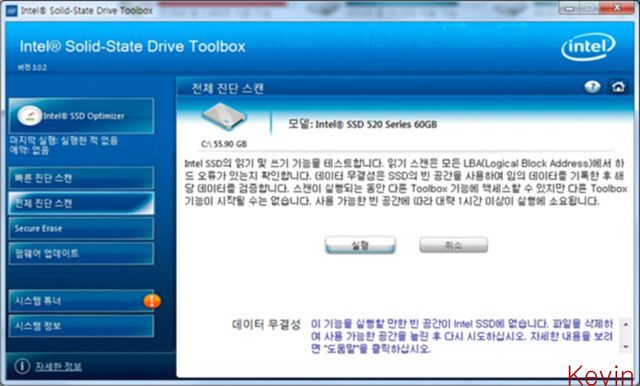The image size is (640, 386).
Task: Open 시스템 튜너 in the sidebar
Action: (81, 301)
